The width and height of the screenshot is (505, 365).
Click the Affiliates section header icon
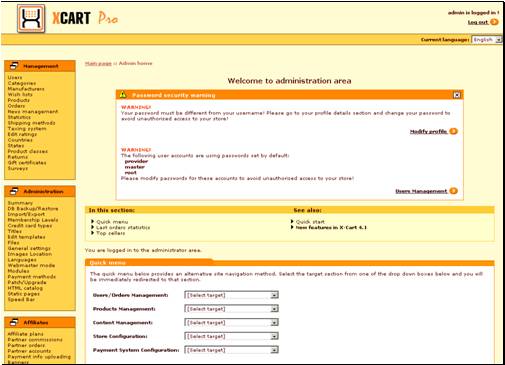click(x=14, y=322)
